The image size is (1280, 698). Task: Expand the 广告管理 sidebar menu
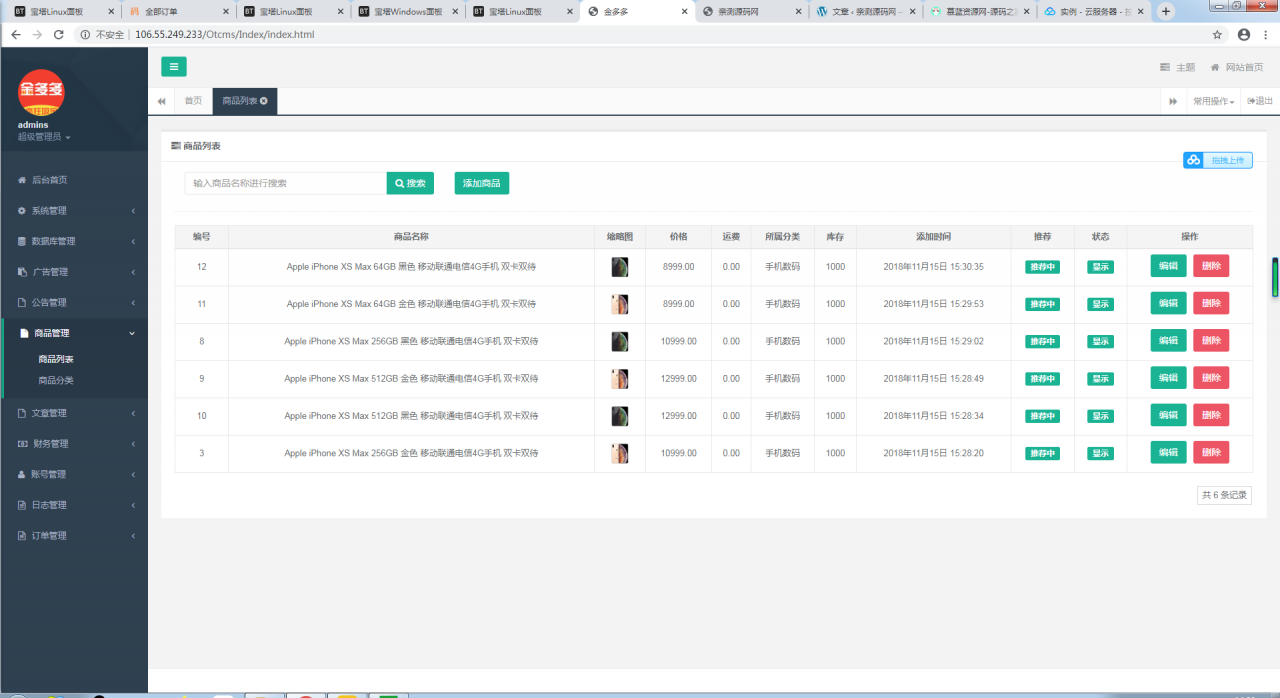tap(74, 272)
